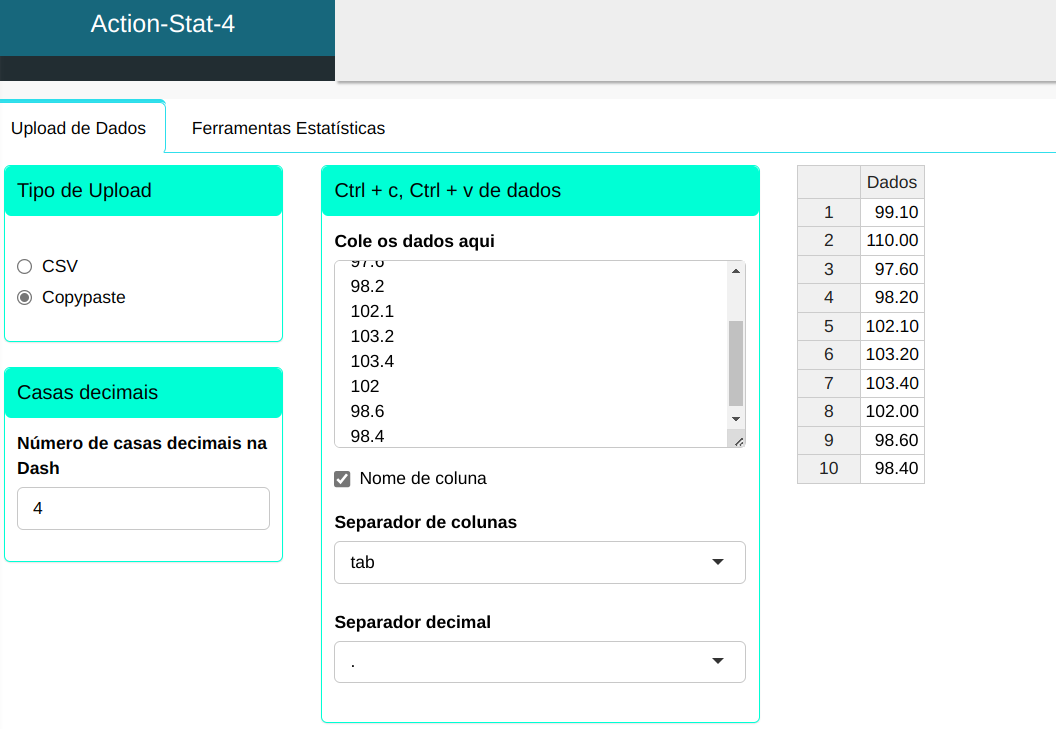Click the scroll up arrow in data textarea
The width and height of the screenshot is (1056, 729).
(x=736, y=271)
